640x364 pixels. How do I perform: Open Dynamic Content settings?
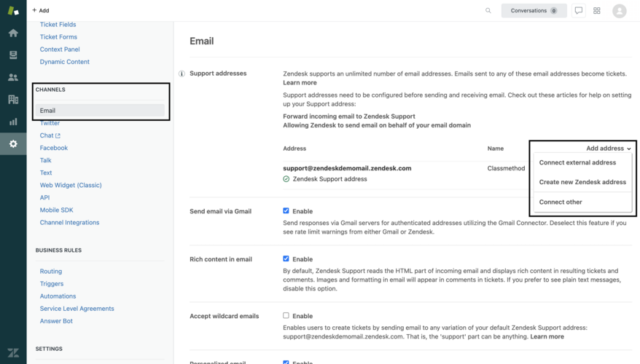coord(64,62)
